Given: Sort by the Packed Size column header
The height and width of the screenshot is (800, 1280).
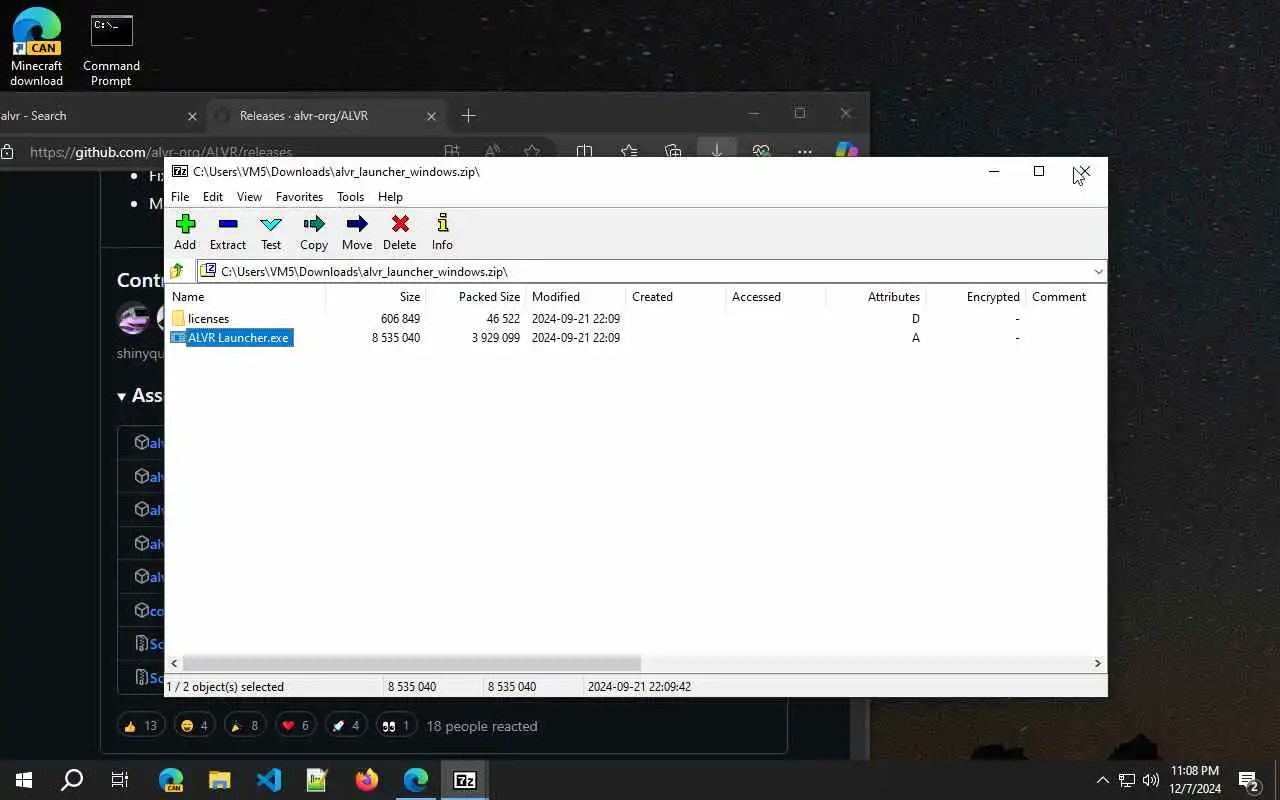Looking at the screenshot, I should click(x=476, y=297).
